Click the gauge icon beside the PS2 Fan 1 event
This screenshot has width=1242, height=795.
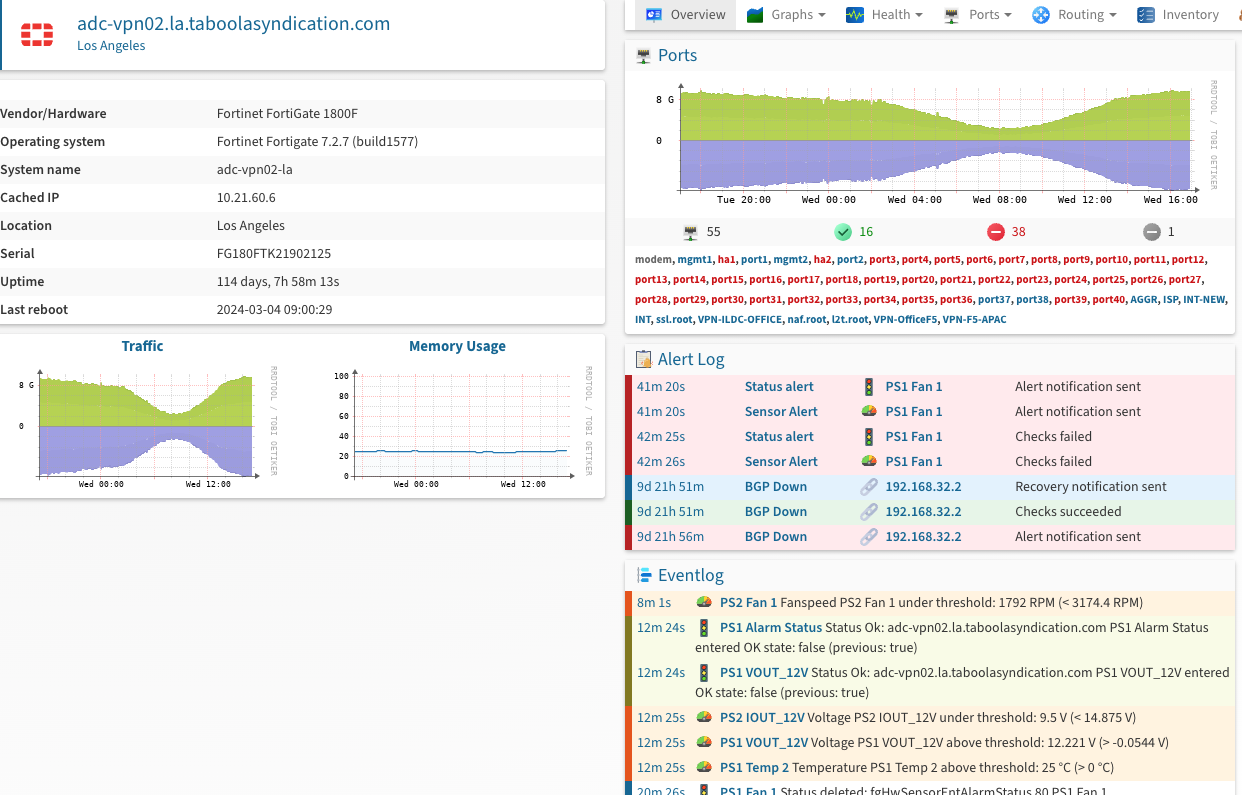(704, 603)
